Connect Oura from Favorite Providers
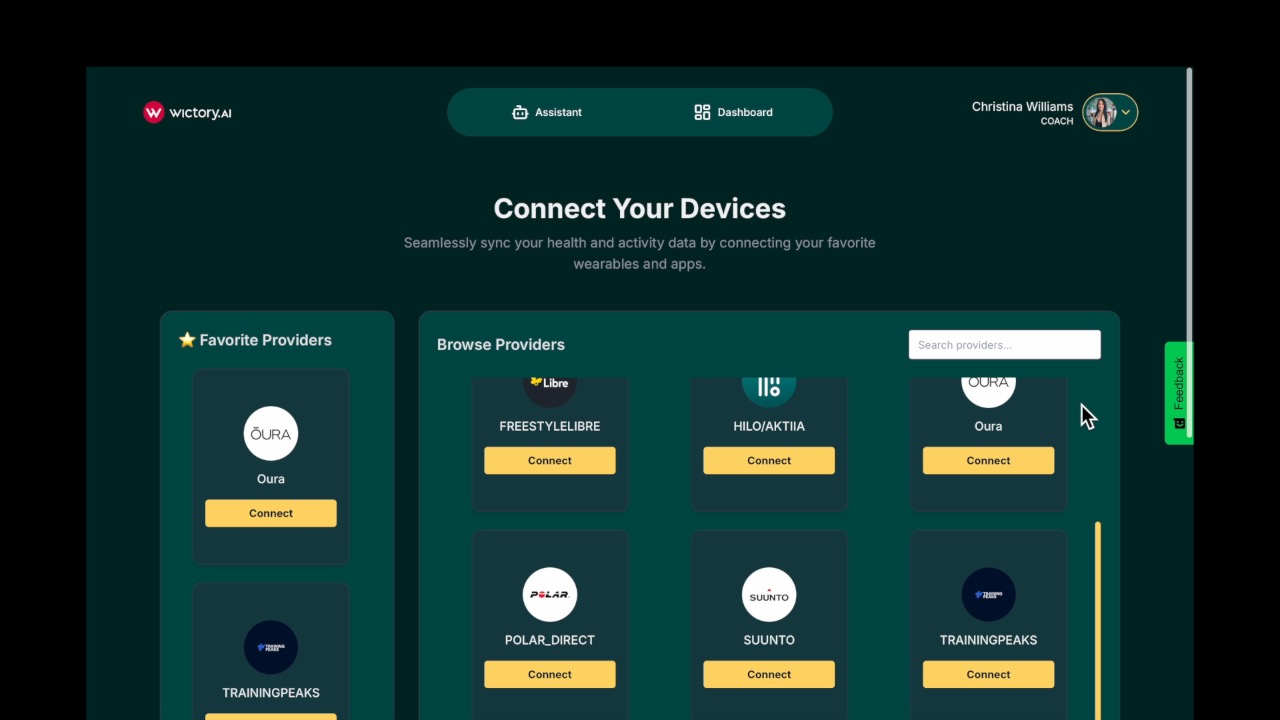Image resolution: width=1280 pixels, height=720 pixels. point(271,513)
